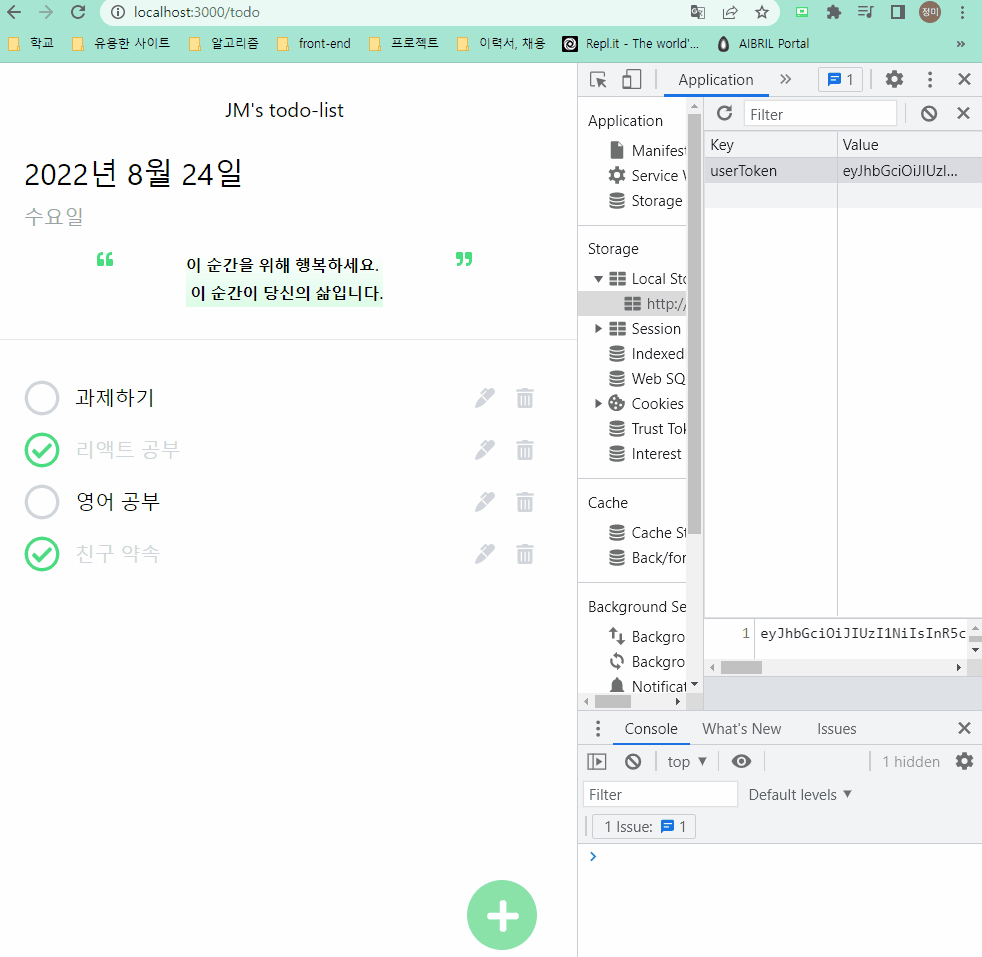Open the front-end bookmark folder

pyautogui.click(x=314, y=43)
